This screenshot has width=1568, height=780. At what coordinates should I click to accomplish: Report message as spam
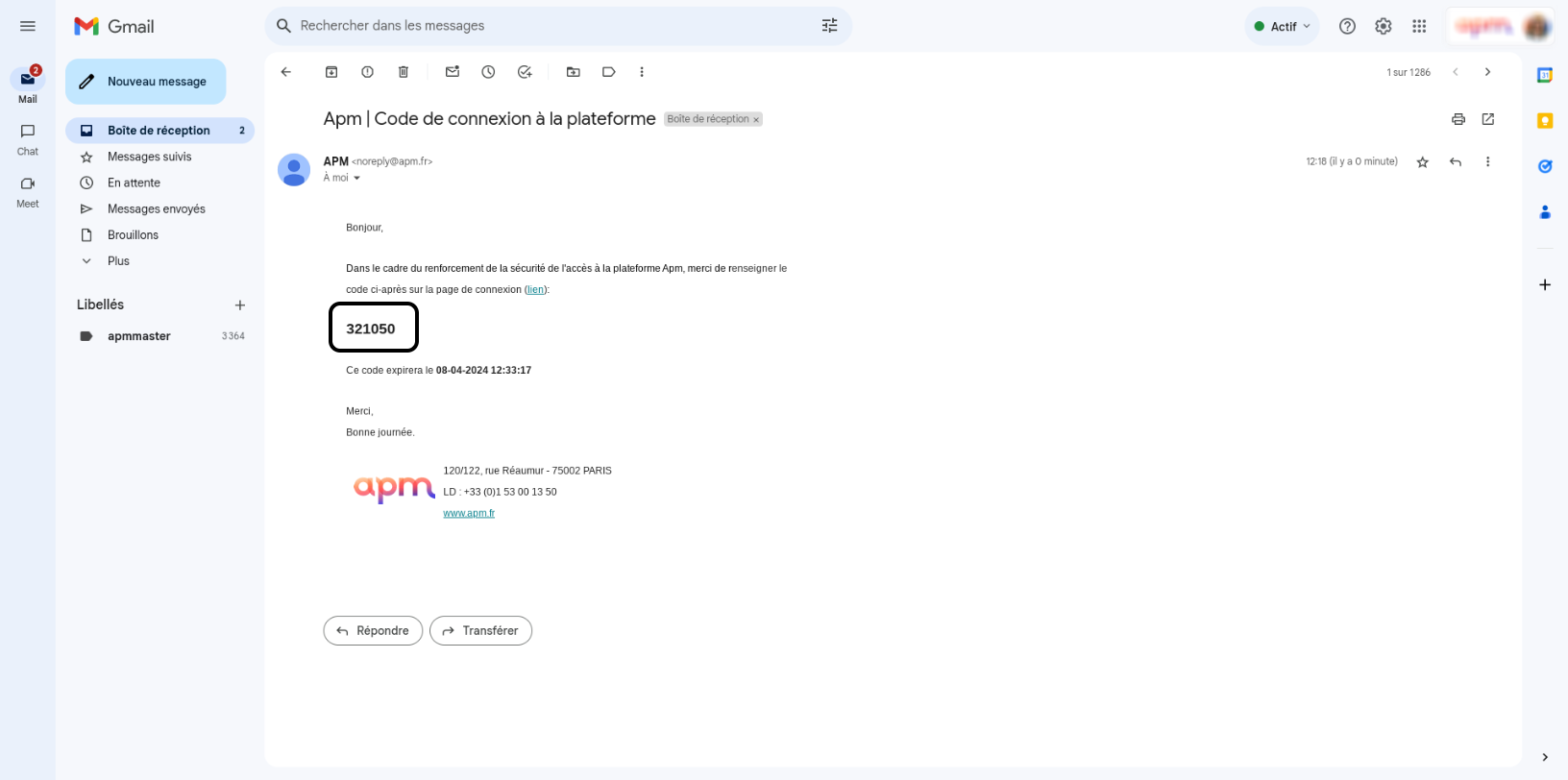(x=367, y=72)
